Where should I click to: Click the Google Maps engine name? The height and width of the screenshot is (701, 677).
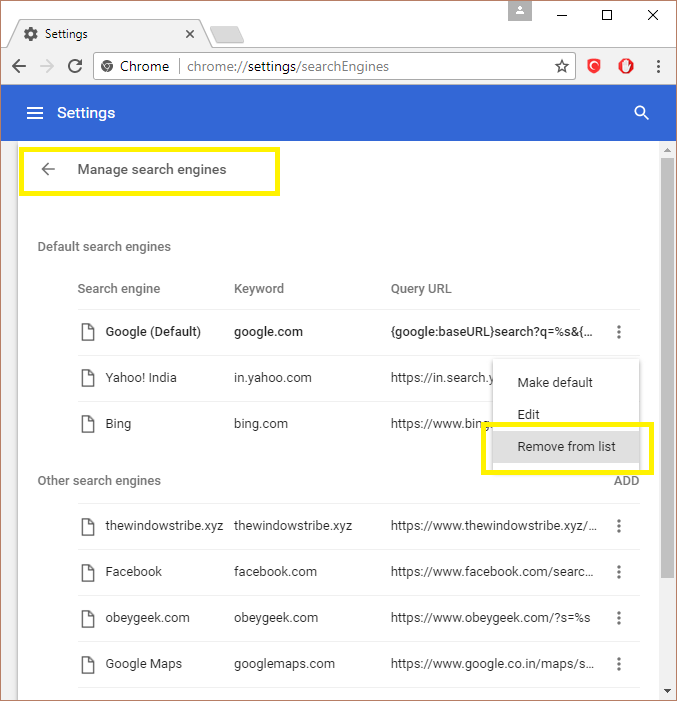tap(144, 664)
